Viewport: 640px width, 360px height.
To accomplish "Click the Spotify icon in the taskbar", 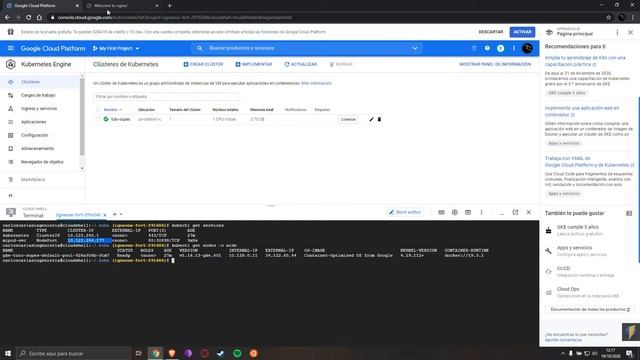I will click(237, 353).
